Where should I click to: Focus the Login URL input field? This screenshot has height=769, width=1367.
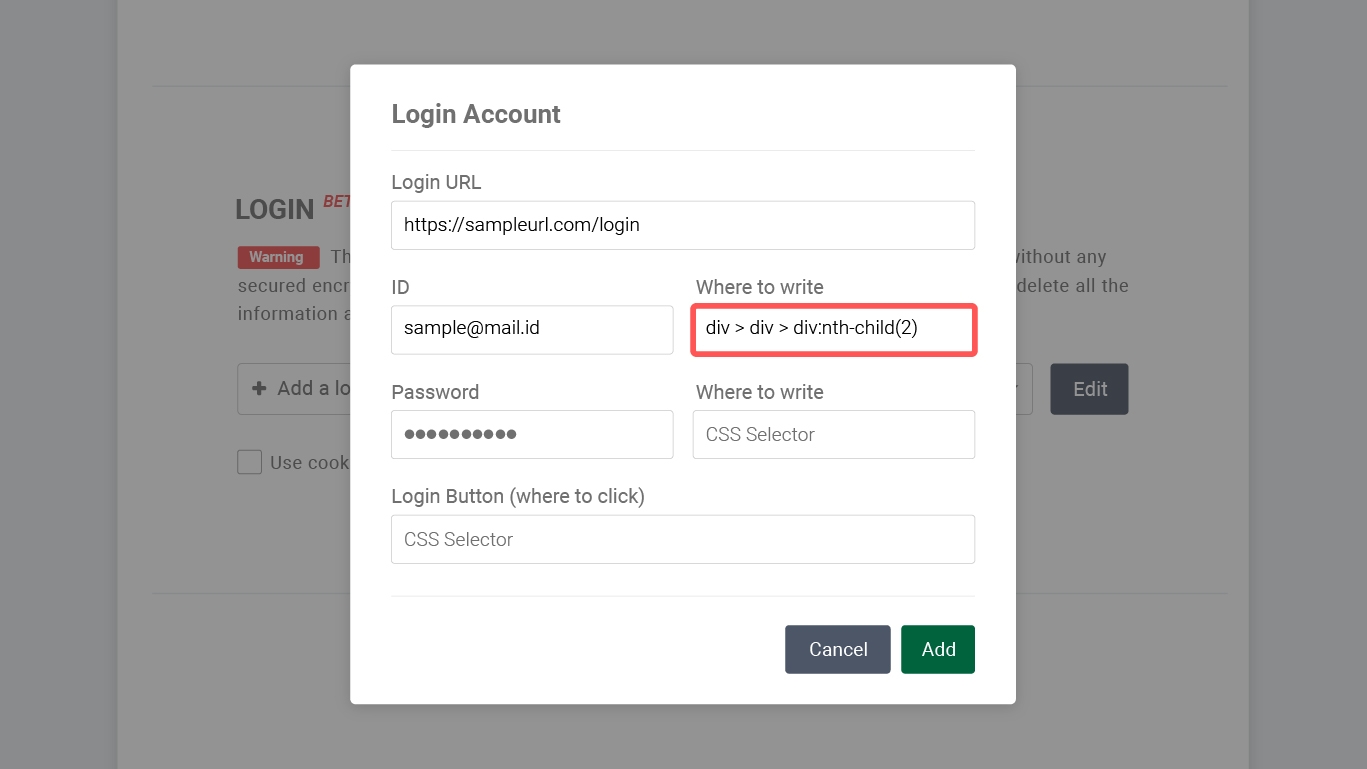683,225
